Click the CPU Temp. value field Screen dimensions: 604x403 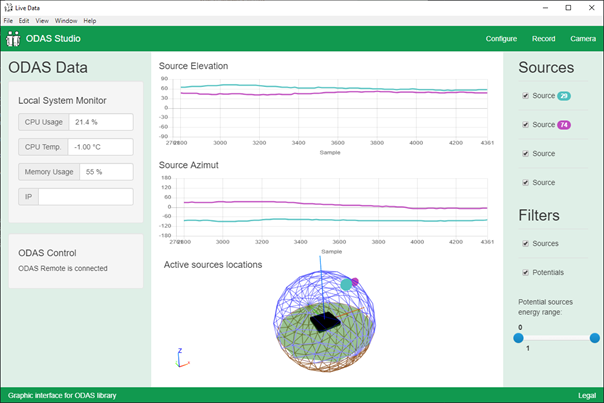[101, 147]
